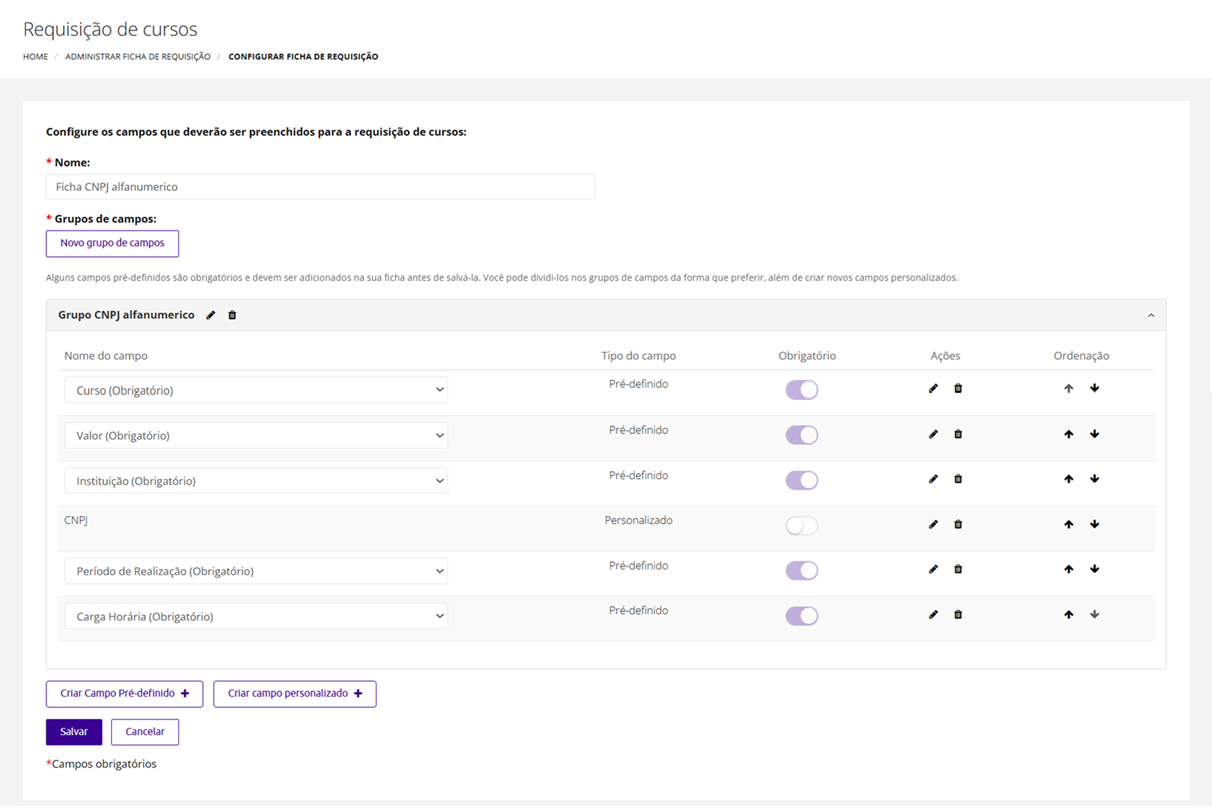The width and height of the screenshot is (1212, 808).
Task: Enable Obrigatório switch for CNPJ
Action: [x=802, y=526]
